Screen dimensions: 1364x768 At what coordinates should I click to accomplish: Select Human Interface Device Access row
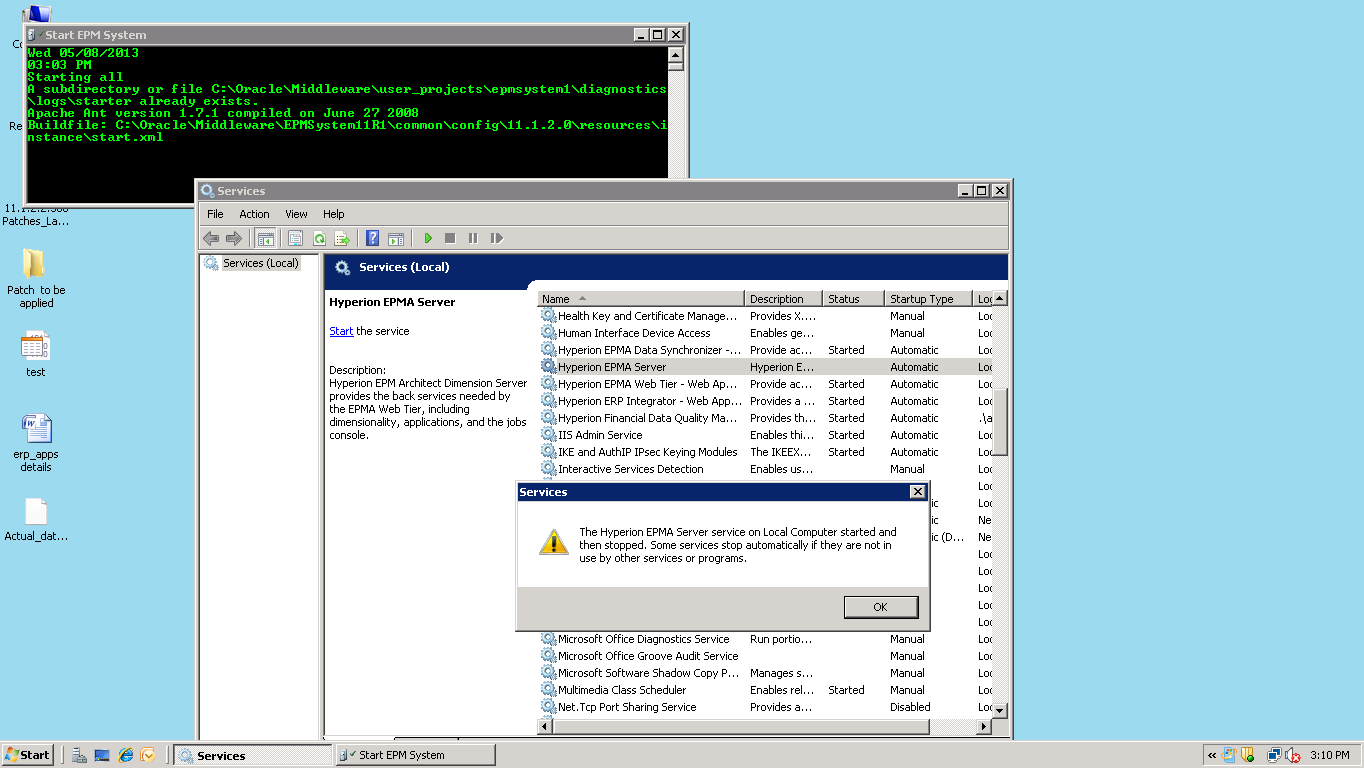pos(765,333)
